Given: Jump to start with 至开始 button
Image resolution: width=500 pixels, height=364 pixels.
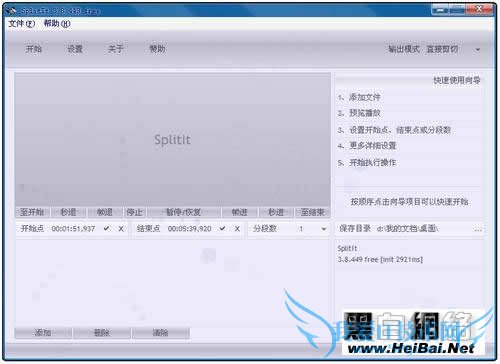Looking at the screenshot, I should click(x=32, y=212).
